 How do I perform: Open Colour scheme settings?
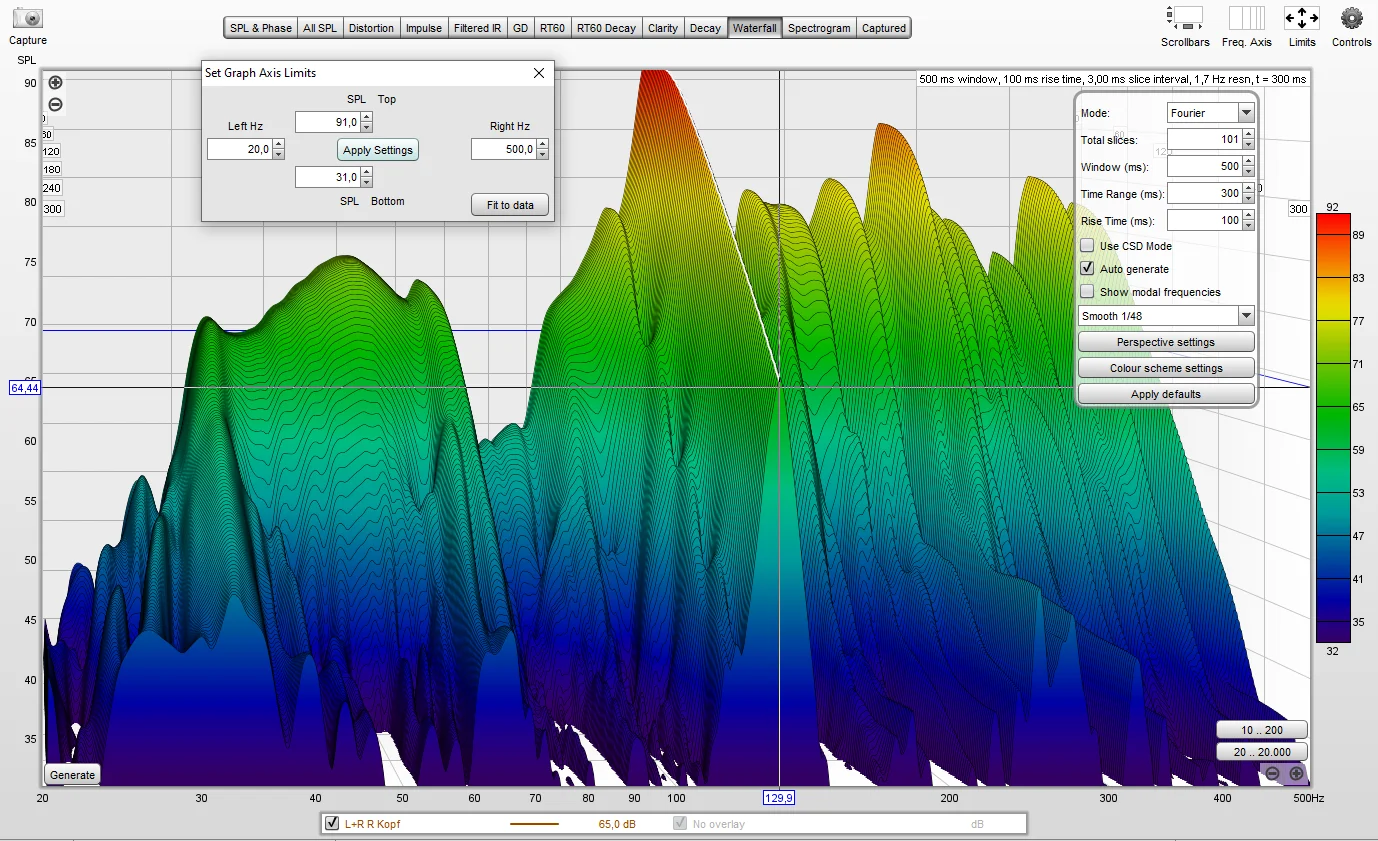[x=1166, y=368]
